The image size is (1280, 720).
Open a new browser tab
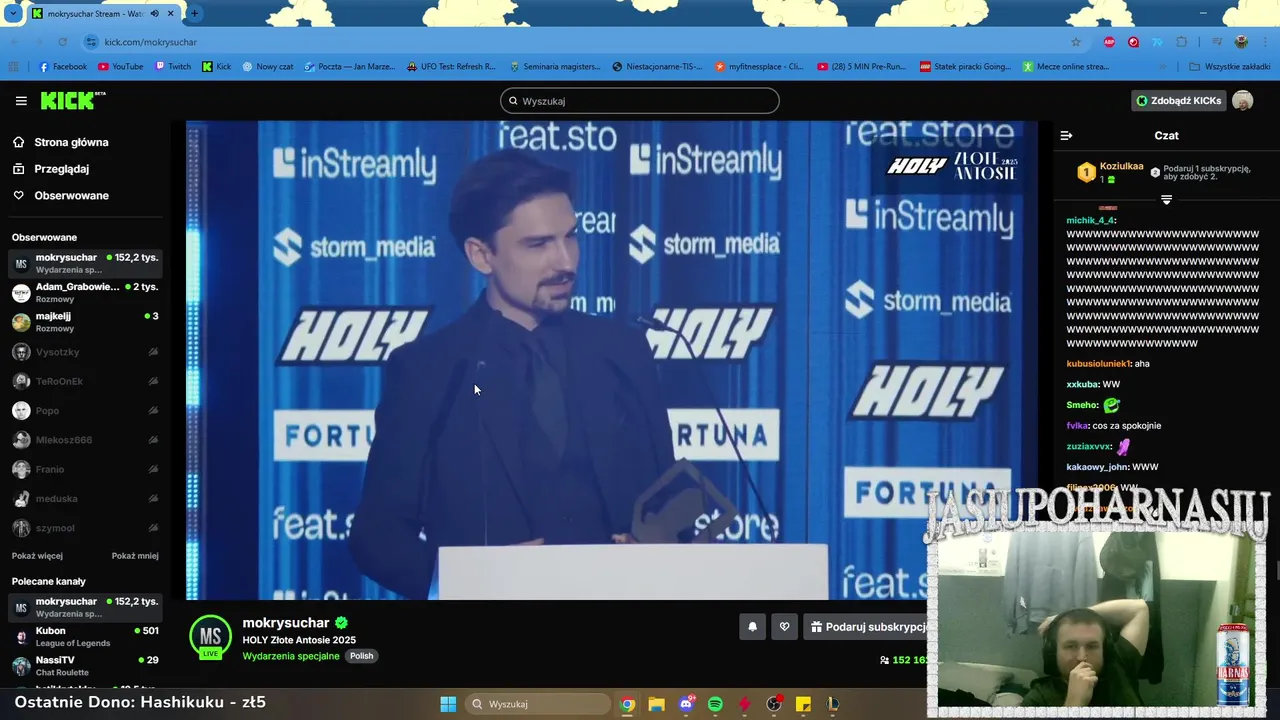(194, 14)
